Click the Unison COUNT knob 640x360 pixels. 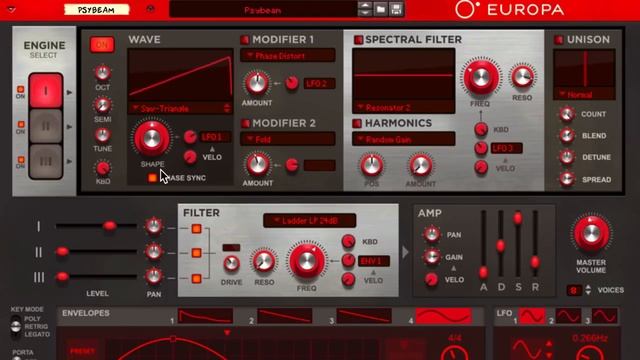pos(567,114)
